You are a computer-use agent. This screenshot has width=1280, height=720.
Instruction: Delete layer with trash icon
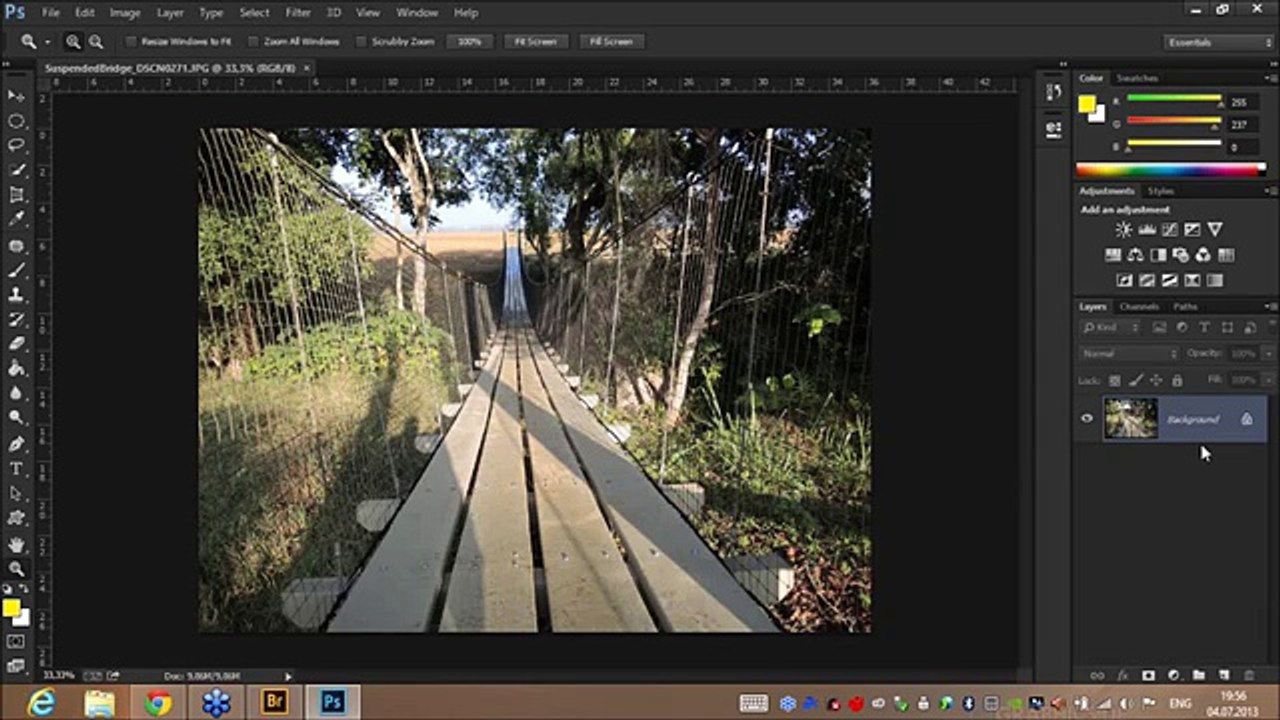pyautogui.click(x=1249, y=676)
